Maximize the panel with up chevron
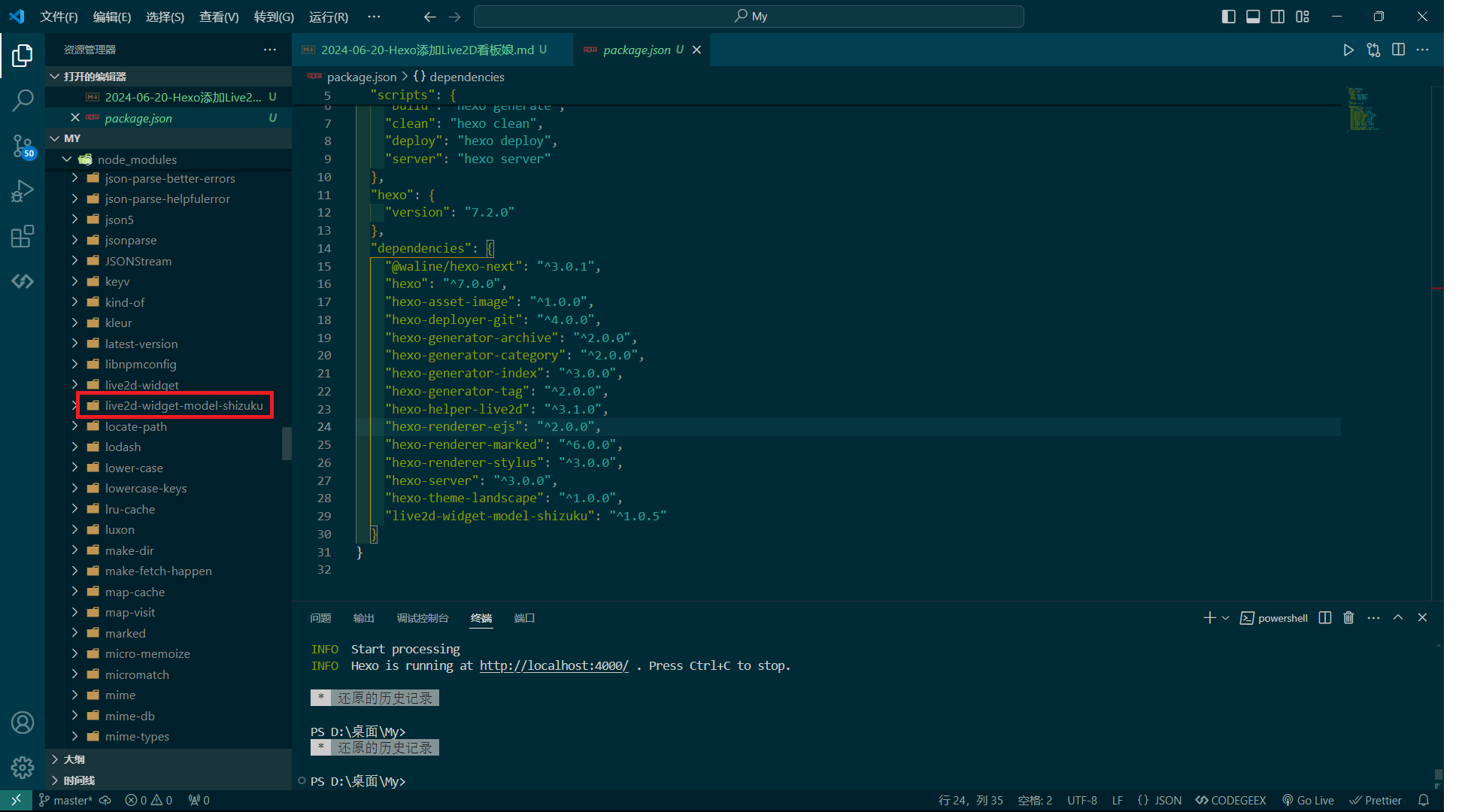The image size is (1459, 812). click(1398, 617)
